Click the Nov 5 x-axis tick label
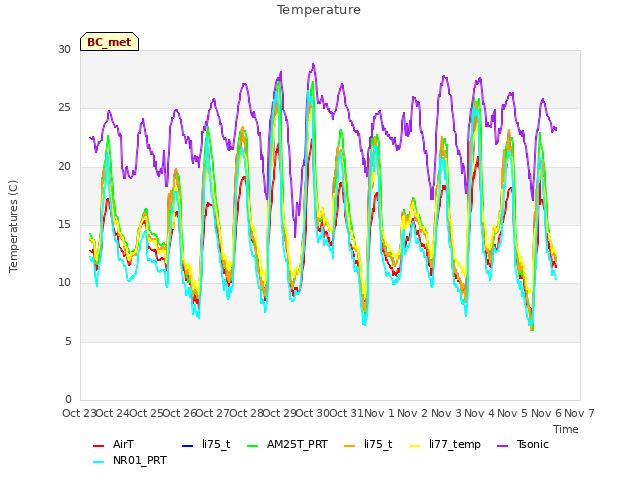 click(x=513, y=413)
